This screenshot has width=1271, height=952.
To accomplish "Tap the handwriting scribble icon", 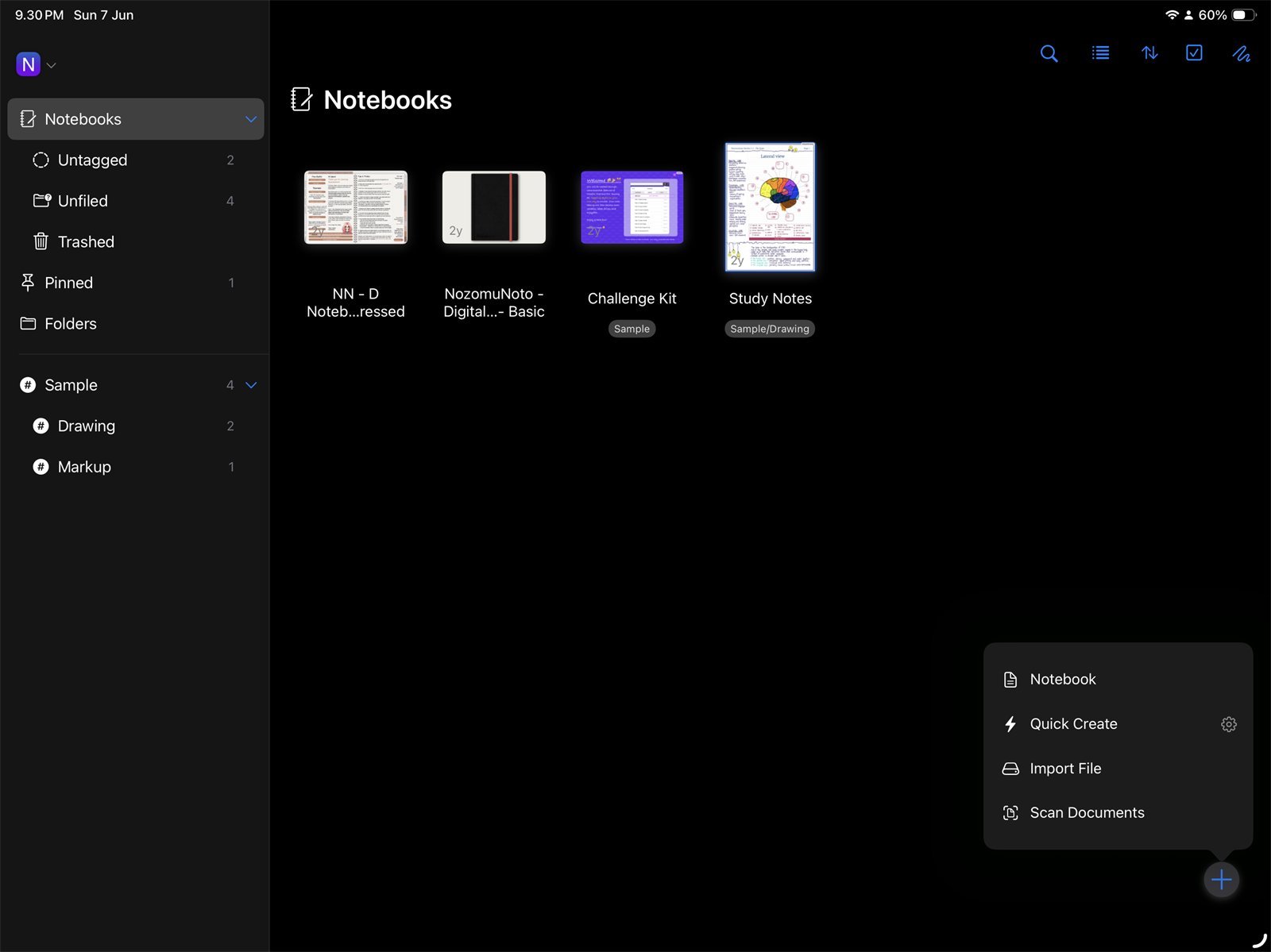I will (x=1242, y=53).
